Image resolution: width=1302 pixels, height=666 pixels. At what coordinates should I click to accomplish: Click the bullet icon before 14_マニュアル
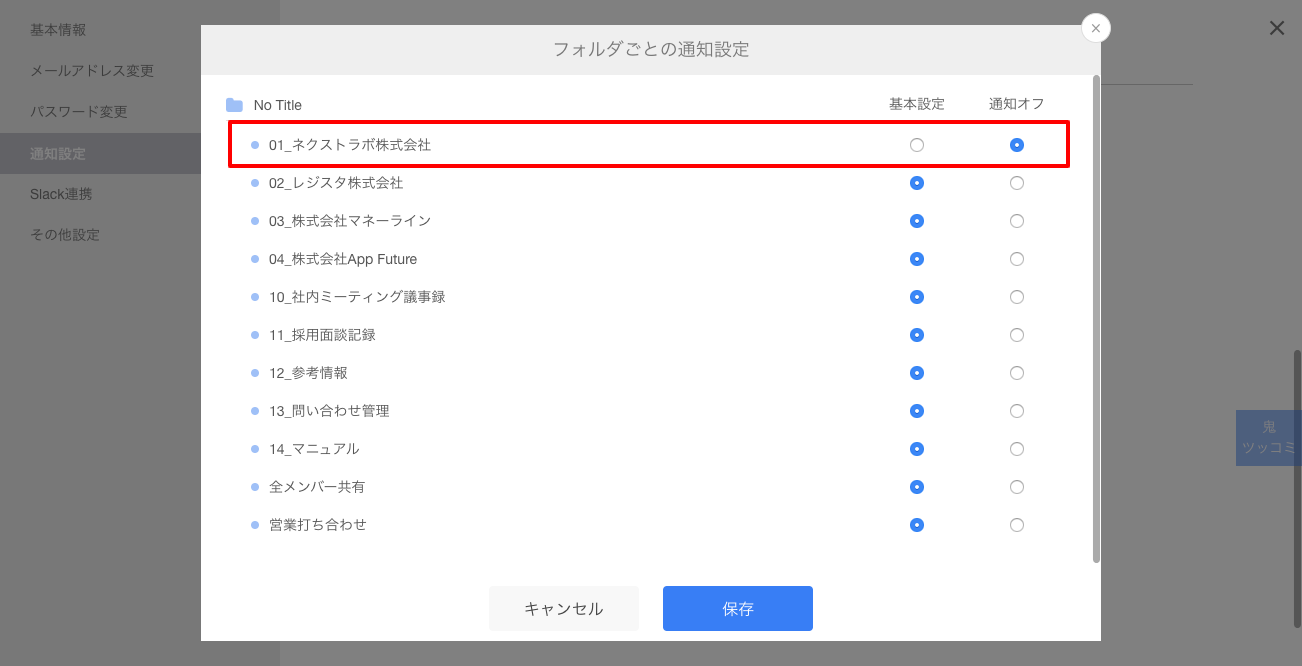click(x=255, y=449)
